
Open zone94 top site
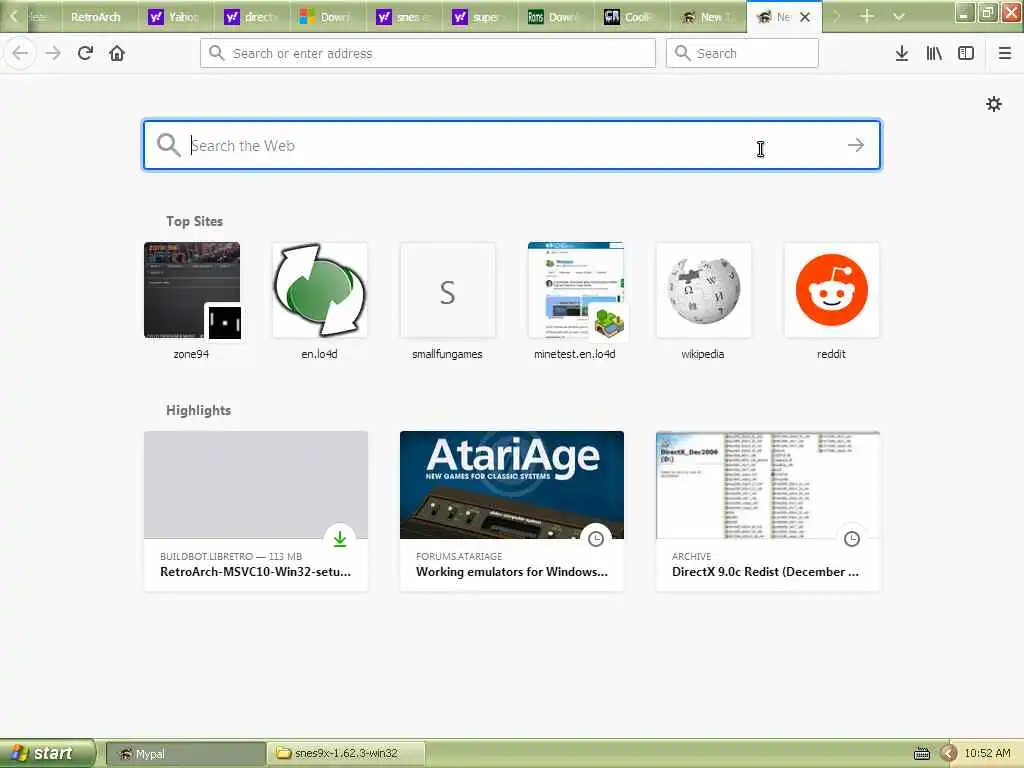(192, 301)
